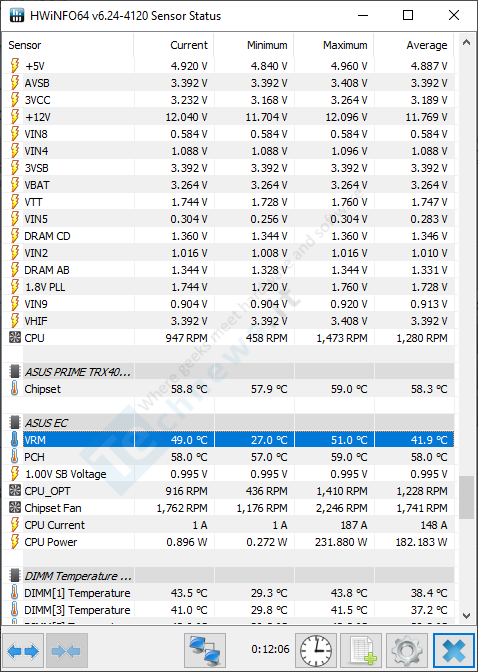The width and height of the screenshot is (478, 672).
Task: Click the lightning icon beside DRAM CD
Action: pyautogui.click(x=15, y=236)
